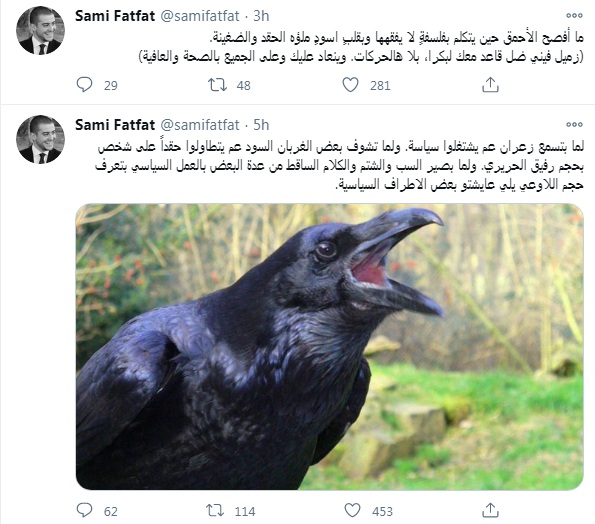595x524 pixels.
Task: Open the crow photo in full view
Action: pos(329,346)
